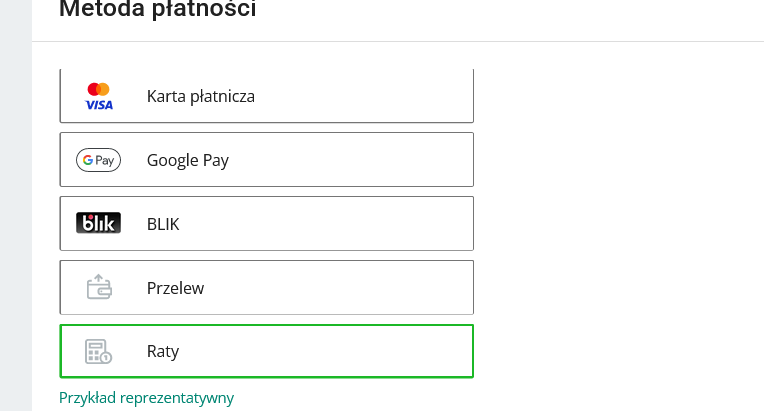Image resolution: width=764 pixels, height=411 pixels.
Task: Click the "Karta płatnicza" text label
Action: [200, 97]
